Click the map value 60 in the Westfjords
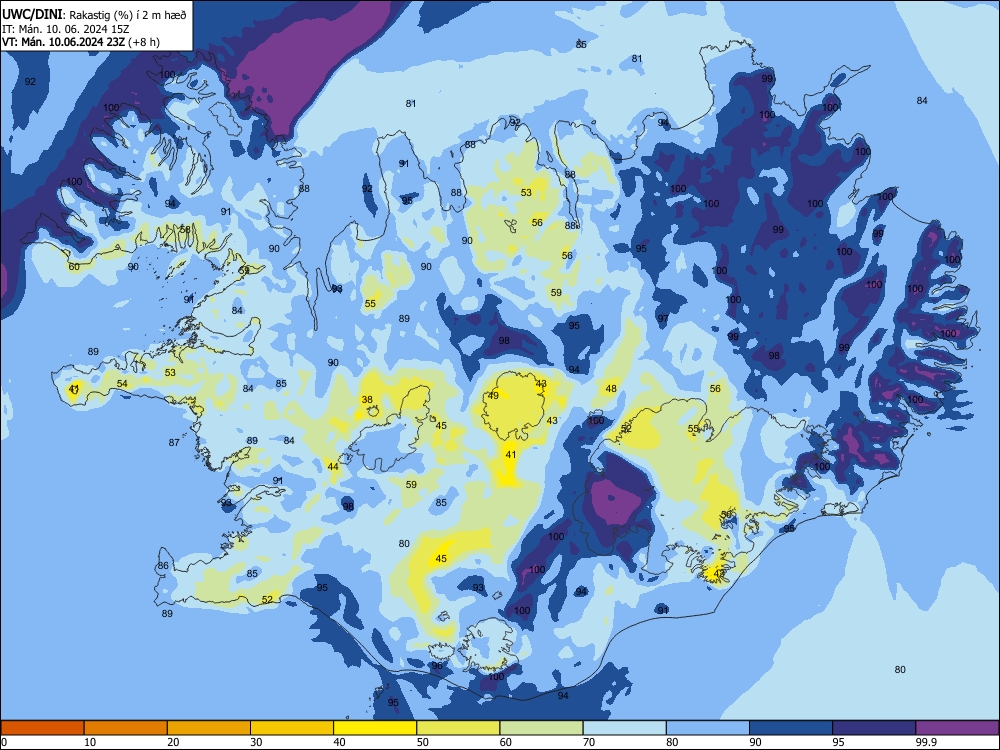The image size is (1000, 750). coord(74,267)
